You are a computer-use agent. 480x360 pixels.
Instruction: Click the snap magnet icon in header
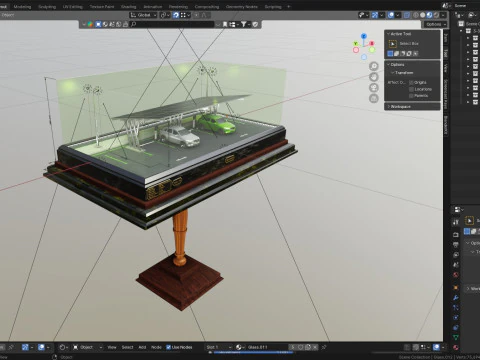176,15
